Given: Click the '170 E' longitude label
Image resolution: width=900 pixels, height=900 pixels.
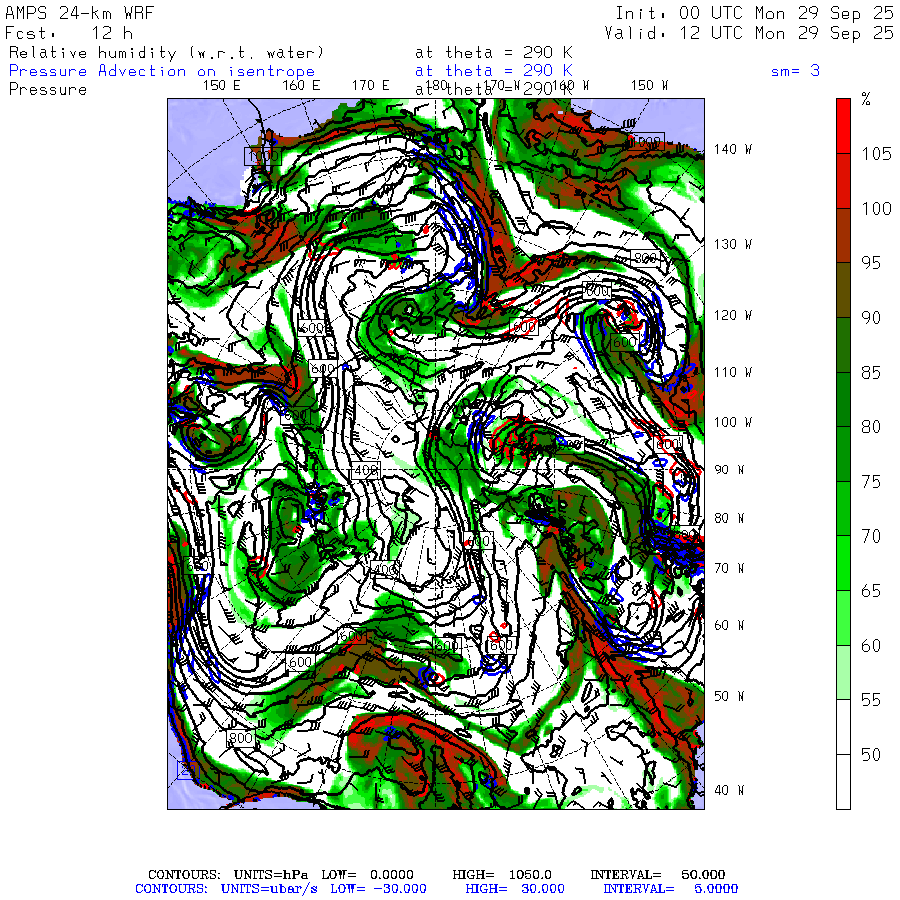Looking at the screenshot, I should point(371,86).
